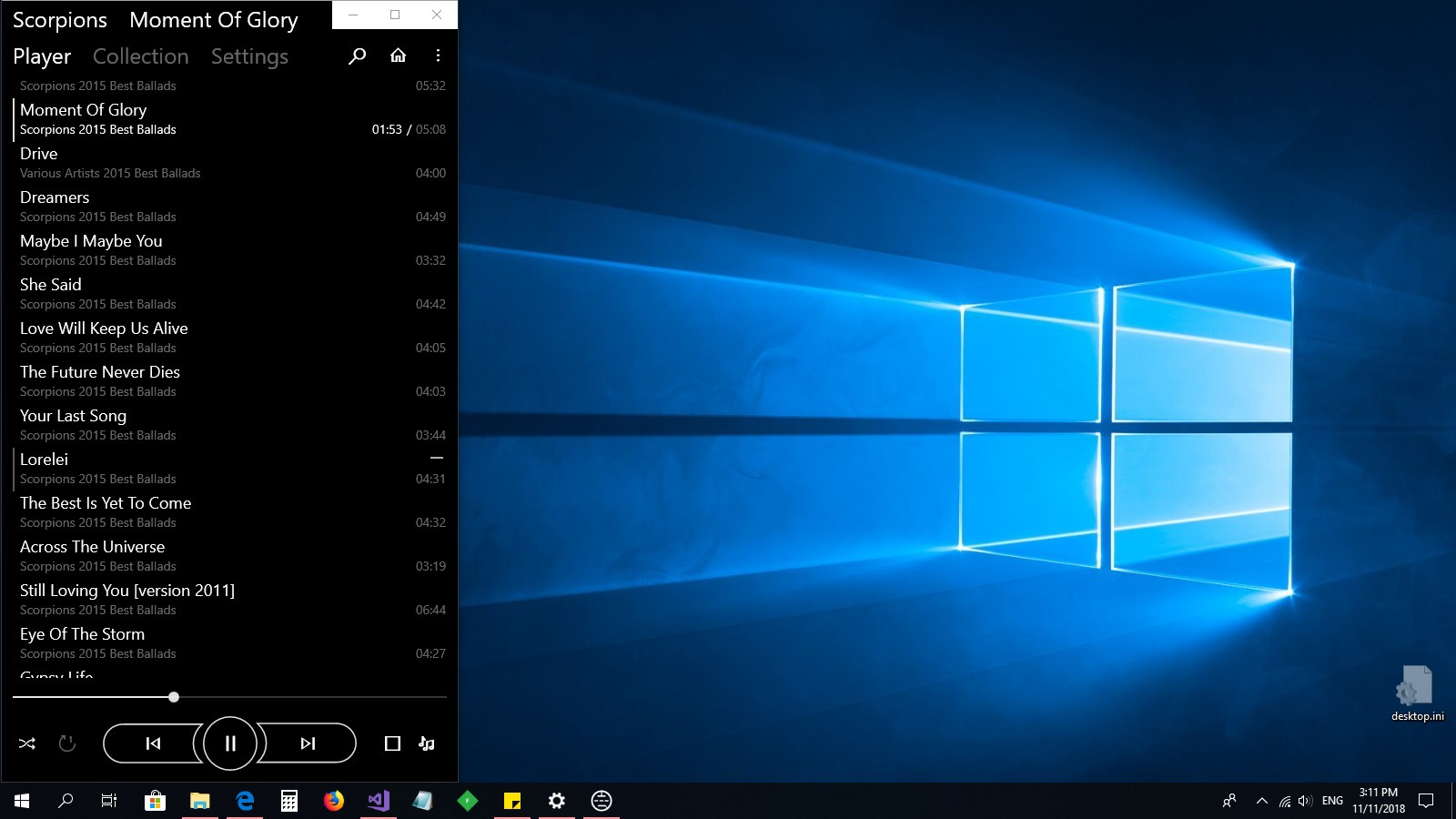This screenshot has width=1456, height=819.
Task: Go to the home view icon
Action: click(398, 56)
